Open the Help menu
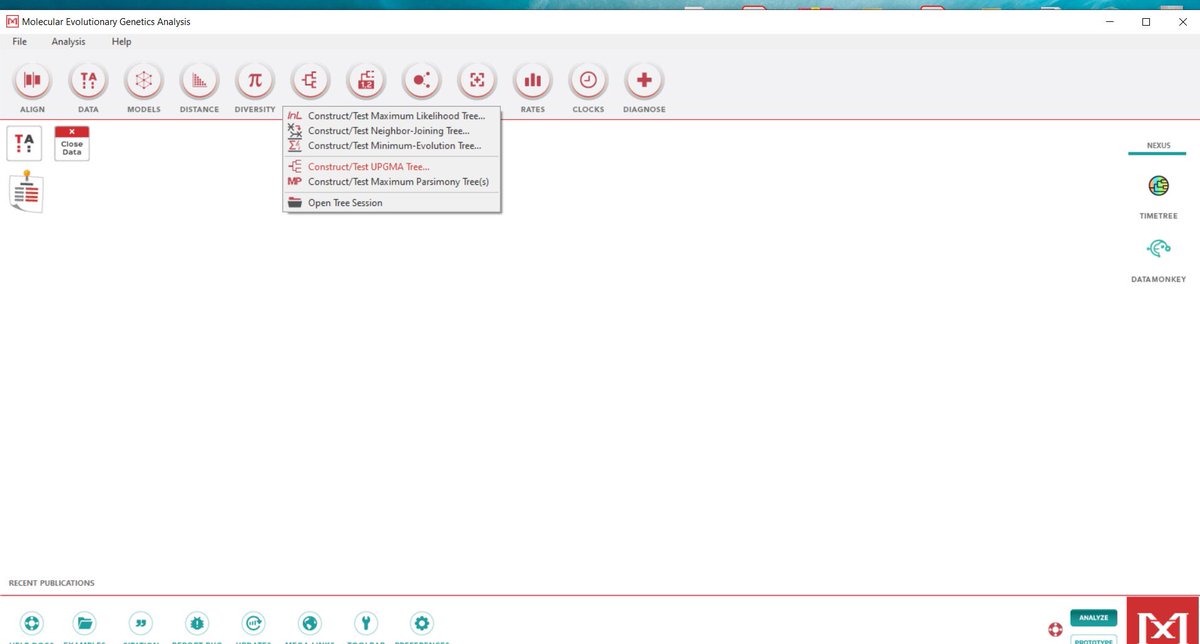The image size is (1200, 644). point(121,42)
